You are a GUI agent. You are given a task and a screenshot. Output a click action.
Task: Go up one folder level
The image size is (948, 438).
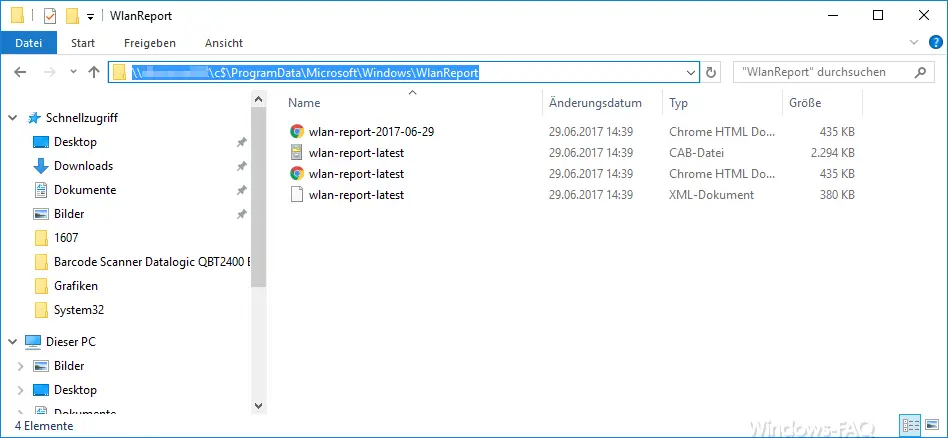[93, 72]
